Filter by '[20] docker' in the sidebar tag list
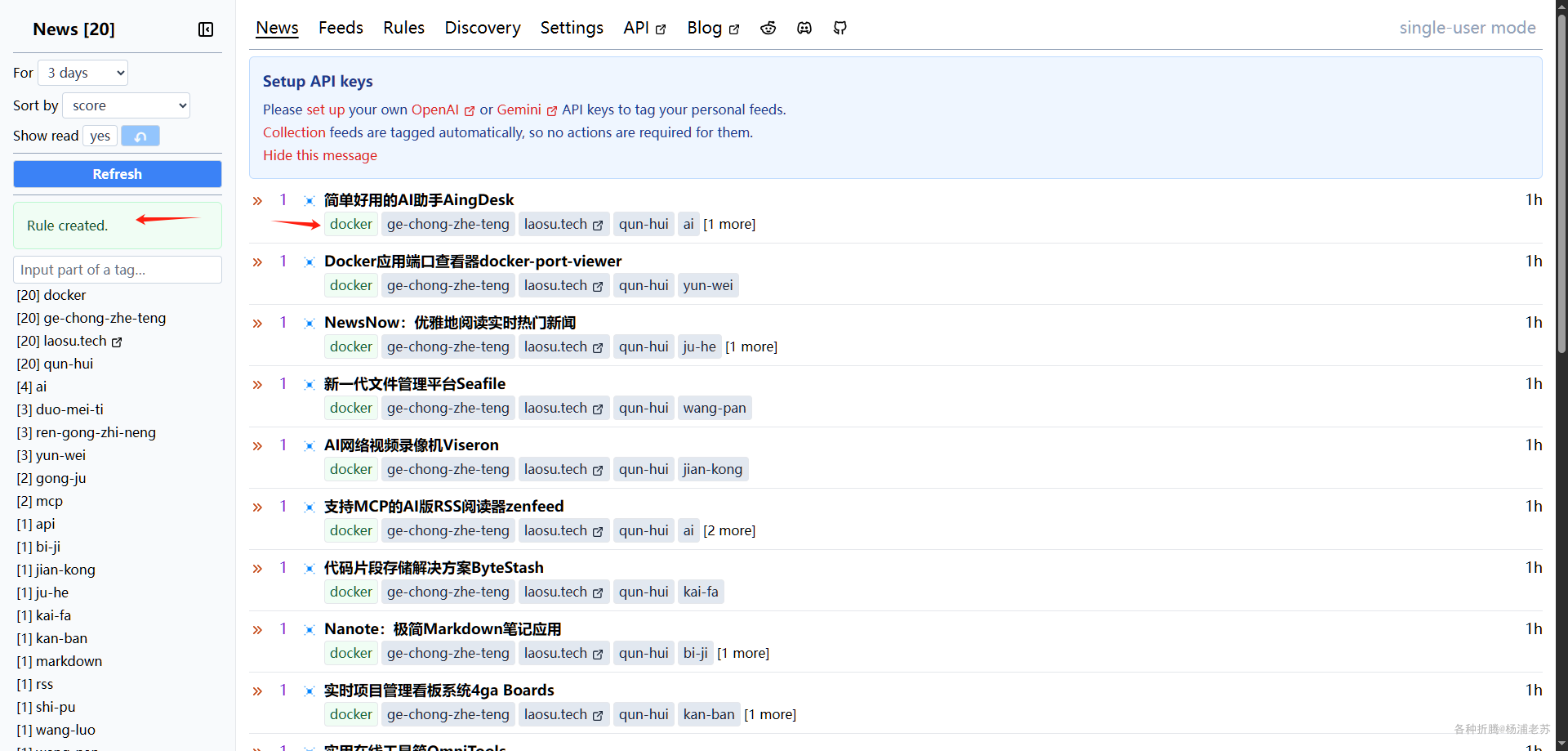Viewport: 1568px width, 751px height. [51, 295]
